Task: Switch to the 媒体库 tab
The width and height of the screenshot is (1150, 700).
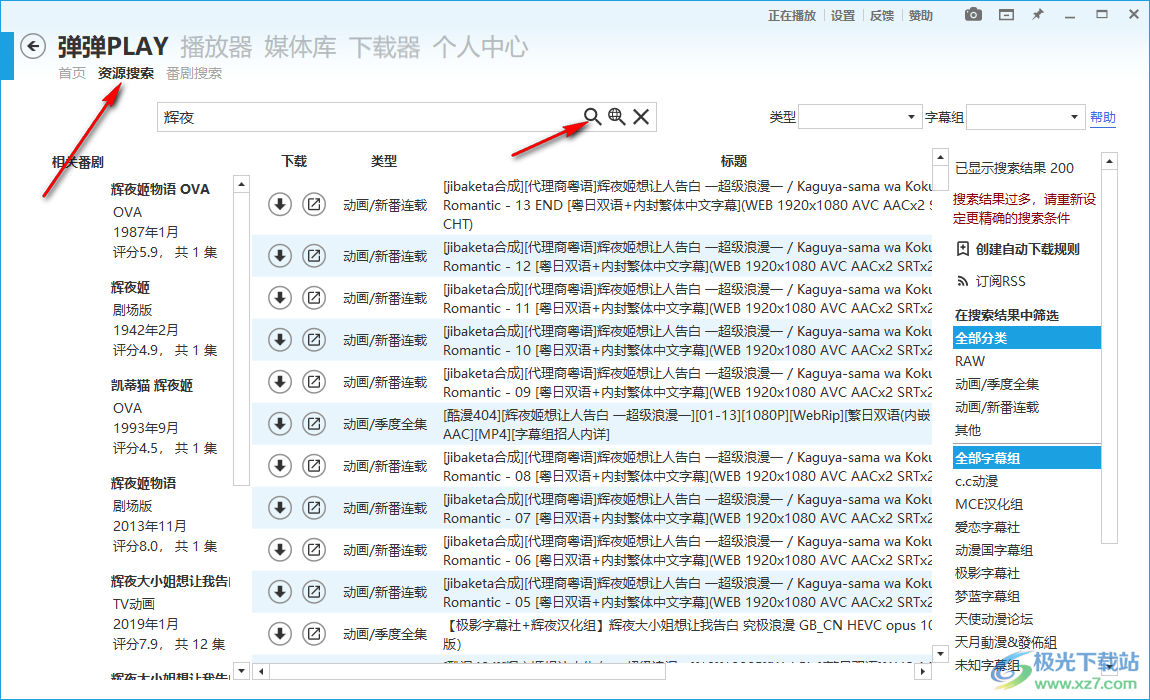Action: (301, 47)
